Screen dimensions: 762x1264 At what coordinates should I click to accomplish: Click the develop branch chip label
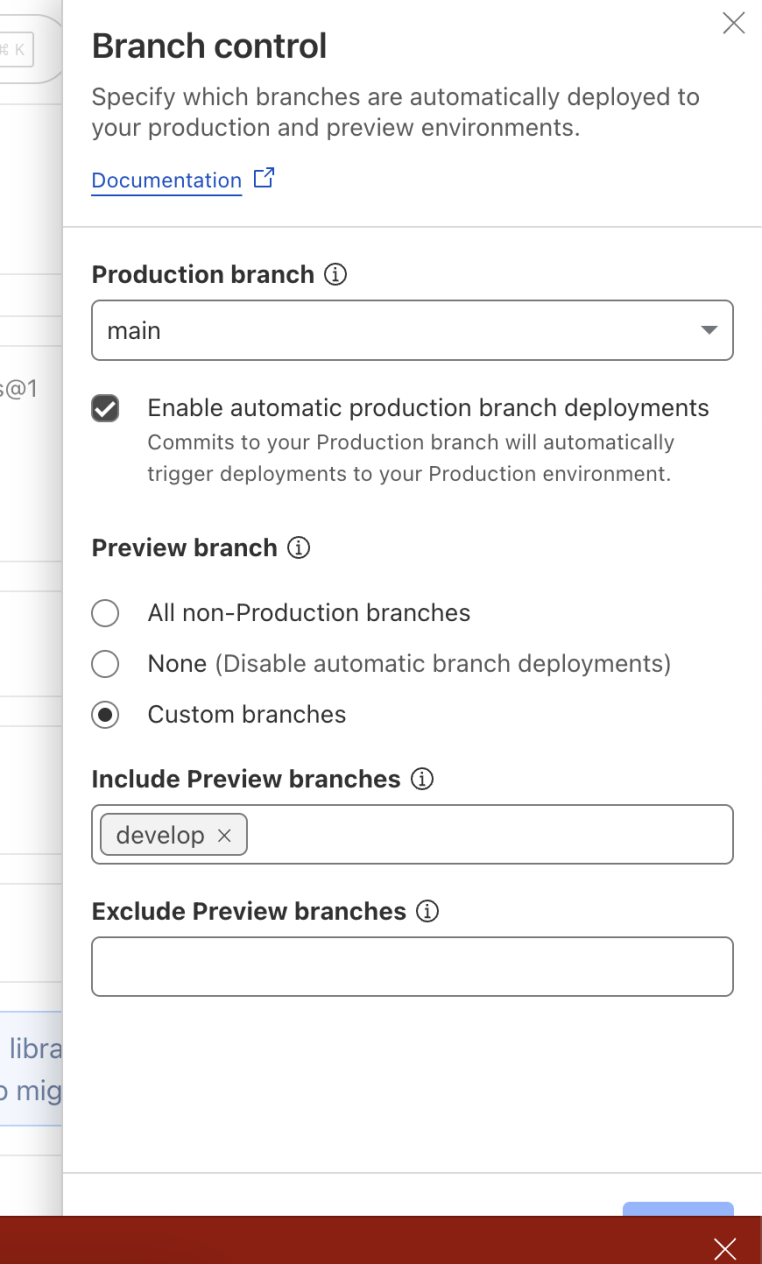[x=160, y=836]
